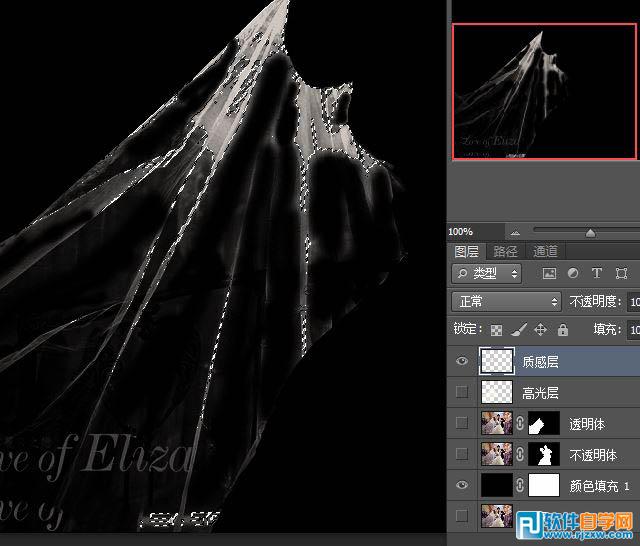Screen dimensions: 640x546
Task: Select the bottom layer image thumbnail
Action: (497, 516)
